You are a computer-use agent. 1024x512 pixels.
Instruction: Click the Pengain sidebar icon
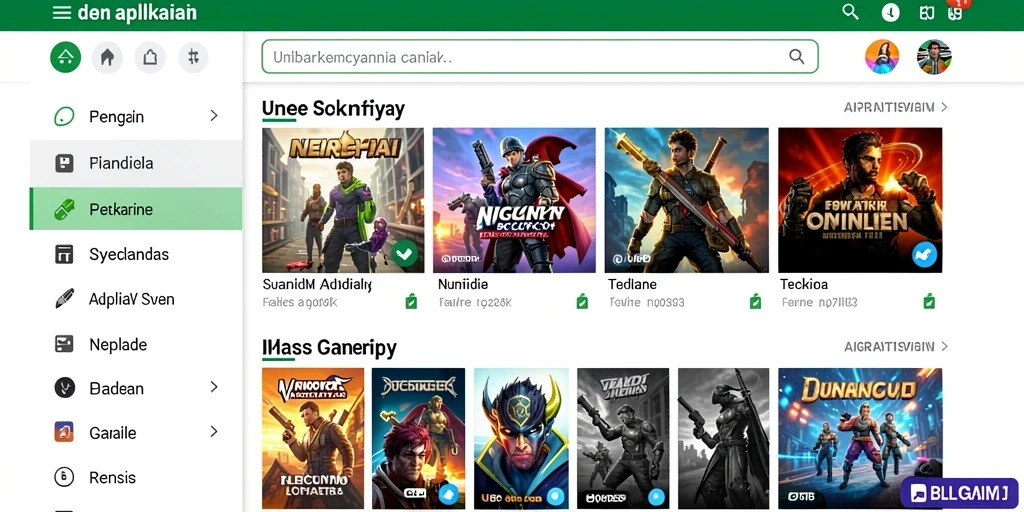pyautogui.click(x=64, y=117)
